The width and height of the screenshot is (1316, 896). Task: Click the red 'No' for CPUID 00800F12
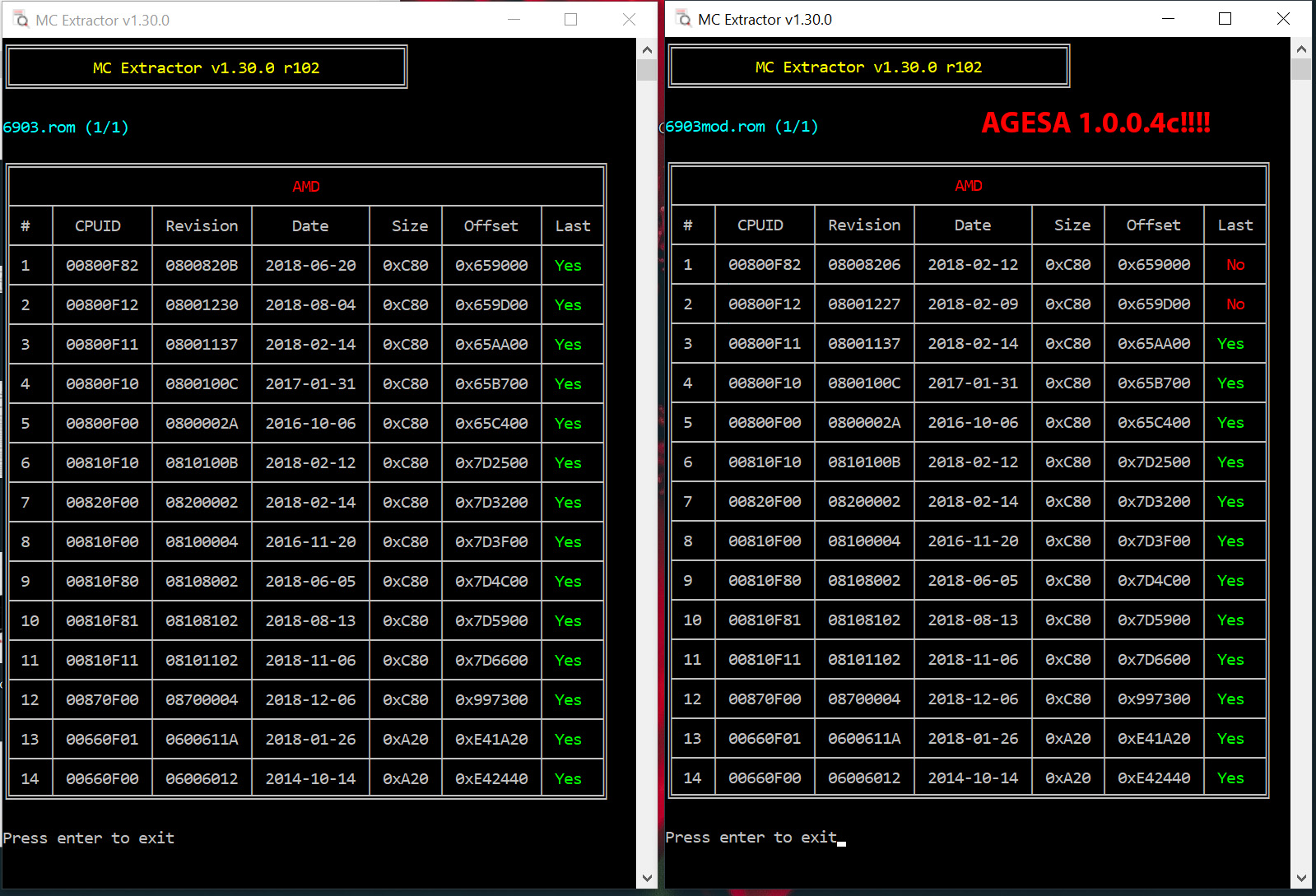tap(1235, 304)
